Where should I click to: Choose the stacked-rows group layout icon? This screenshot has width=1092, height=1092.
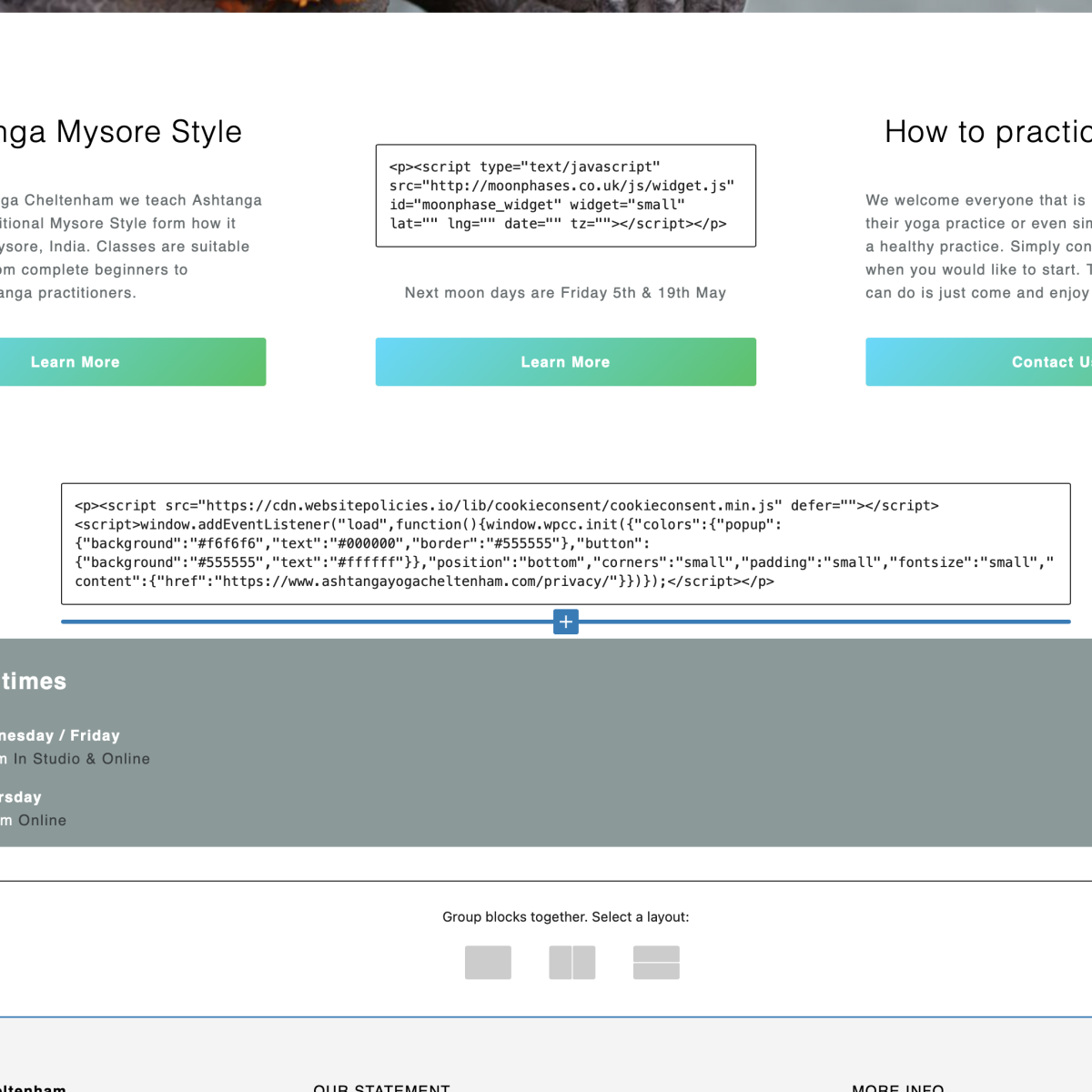[x=656, y=962]
